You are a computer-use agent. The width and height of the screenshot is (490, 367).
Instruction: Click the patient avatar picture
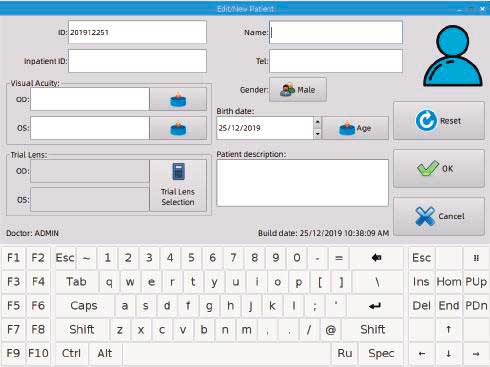tap(453, 56)
